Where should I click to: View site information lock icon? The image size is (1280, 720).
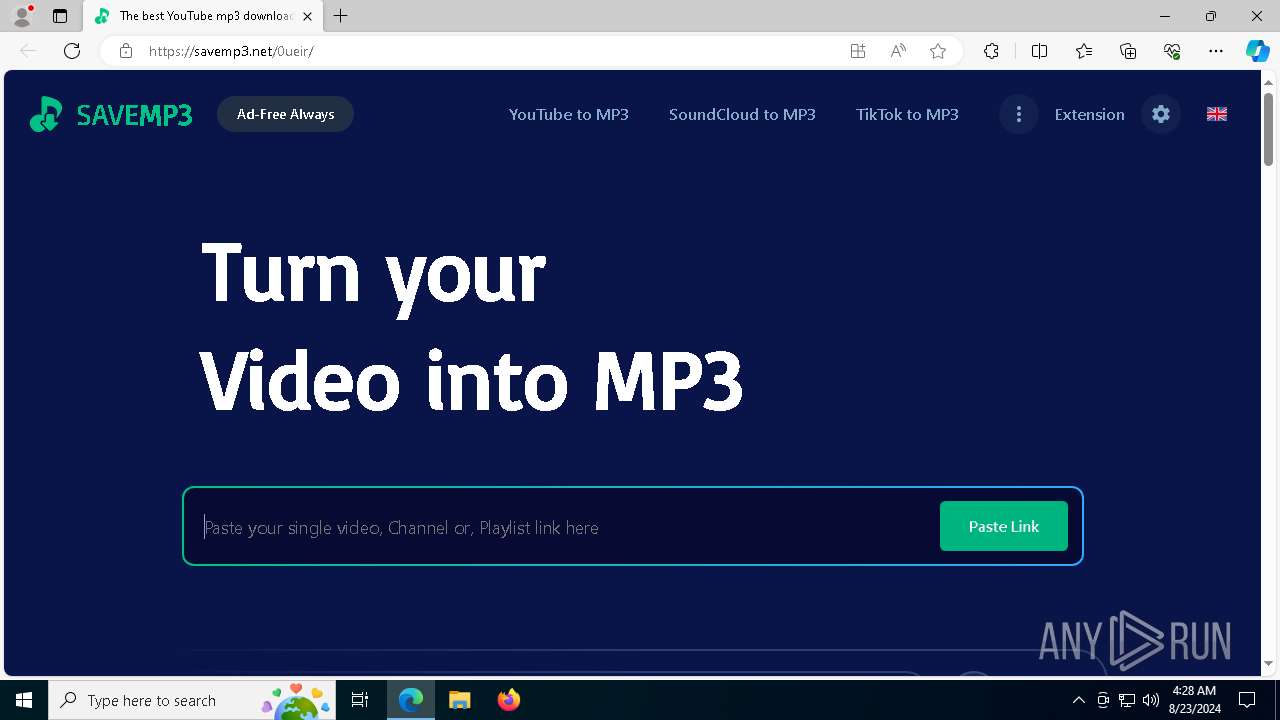point(126,51)
